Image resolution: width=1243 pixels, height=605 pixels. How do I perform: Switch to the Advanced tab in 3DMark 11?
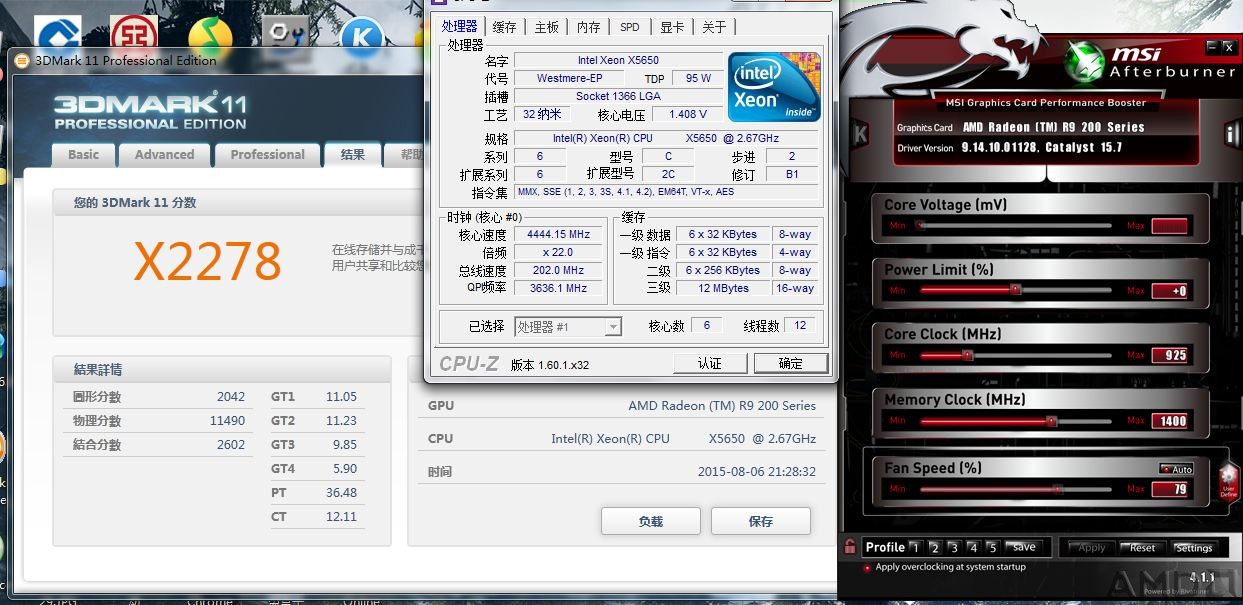(x=165, y=155)
